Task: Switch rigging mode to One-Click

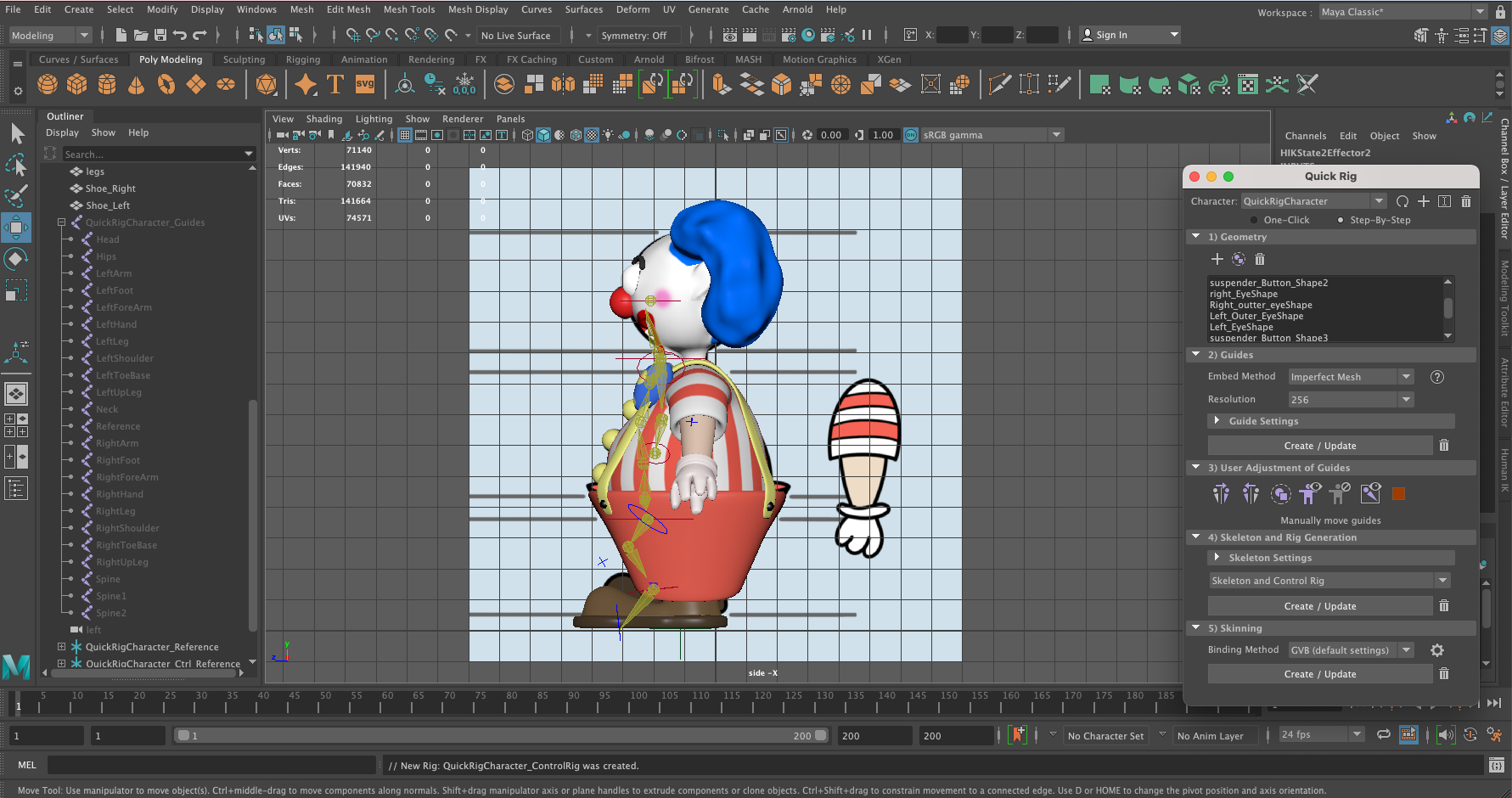Action: [x=1253, y=219]
